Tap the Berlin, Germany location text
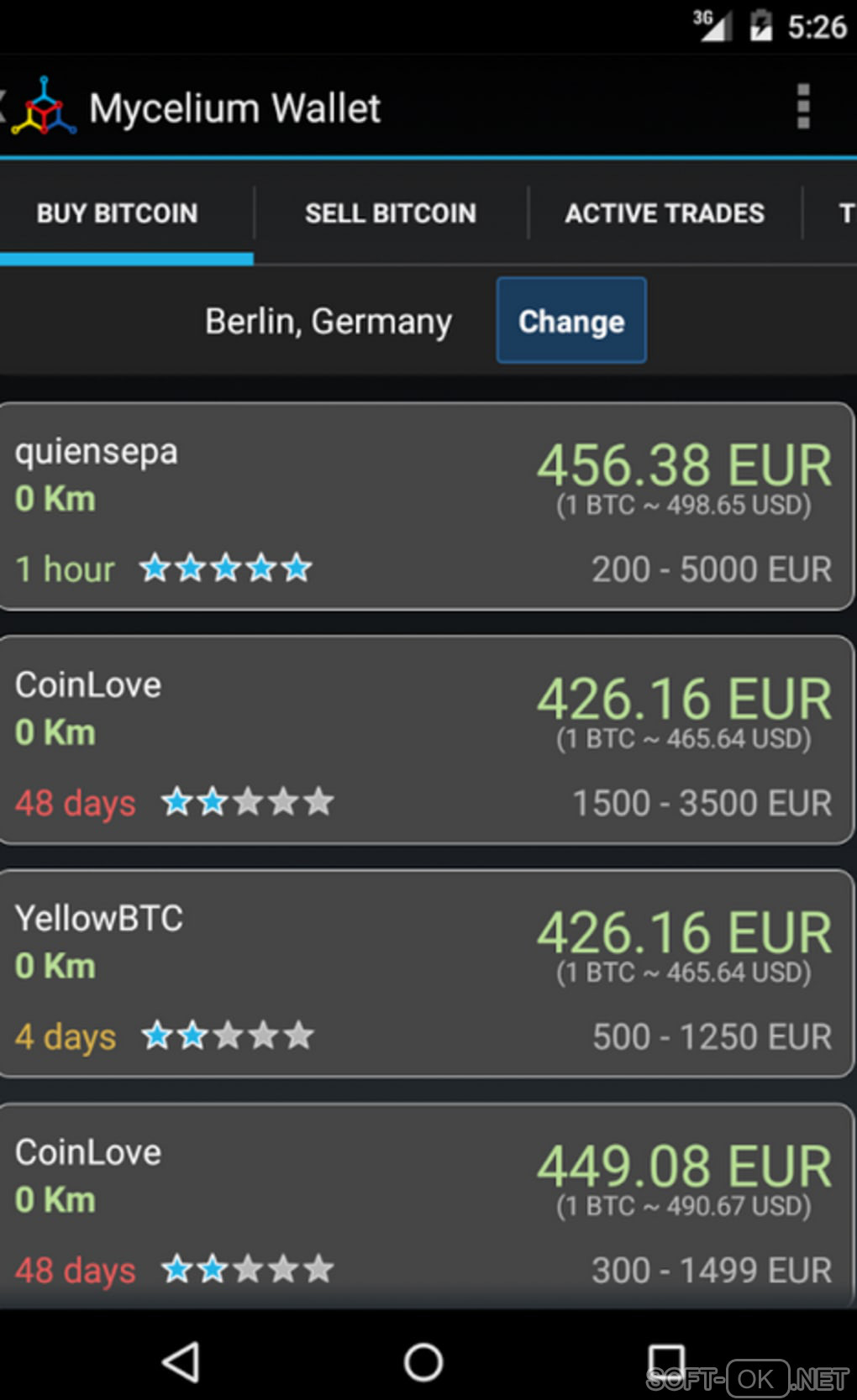 (x=329, y=321)
